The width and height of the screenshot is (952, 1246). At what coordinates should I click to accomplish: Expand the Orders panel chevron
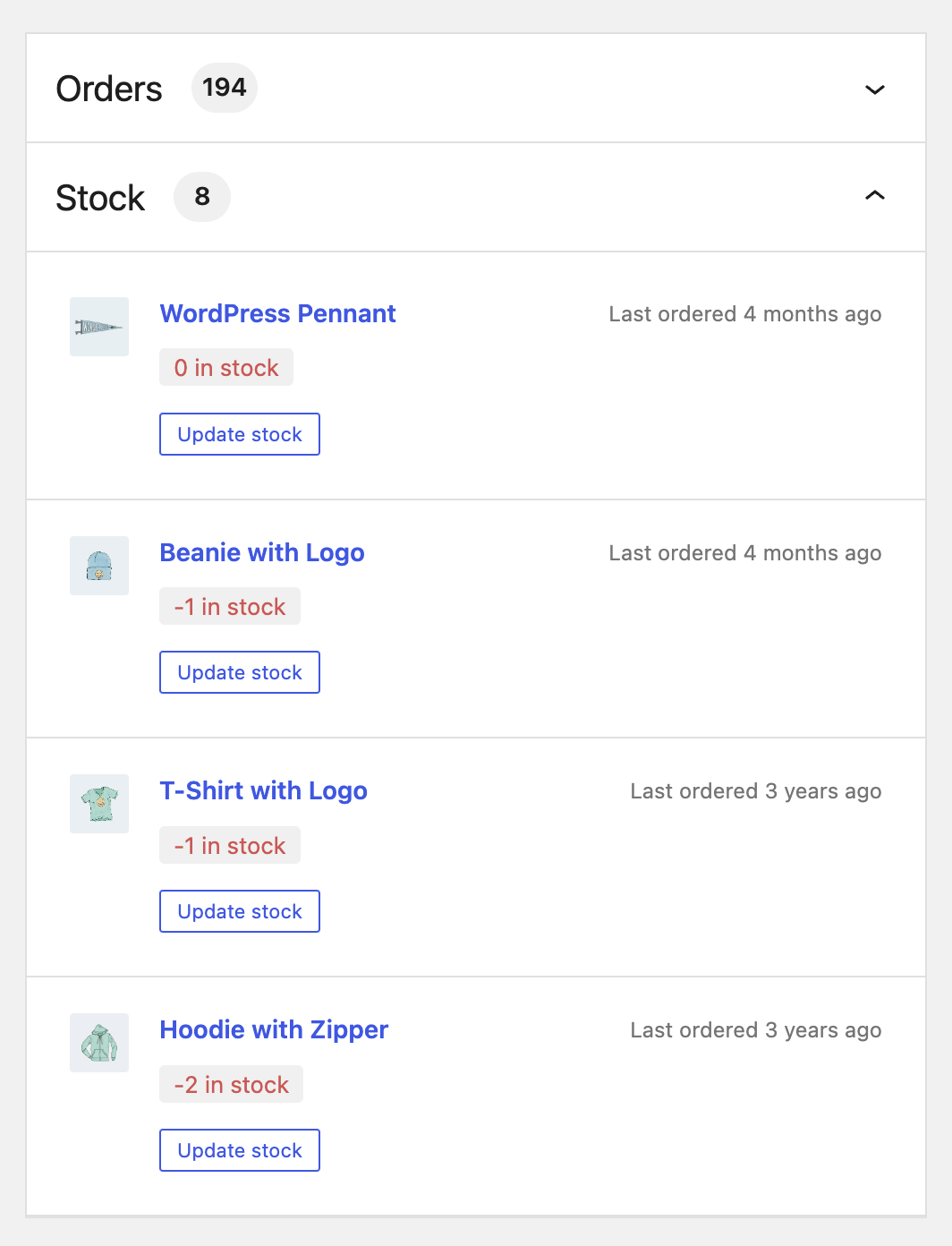pyautogui.click(x=875, y=90)
